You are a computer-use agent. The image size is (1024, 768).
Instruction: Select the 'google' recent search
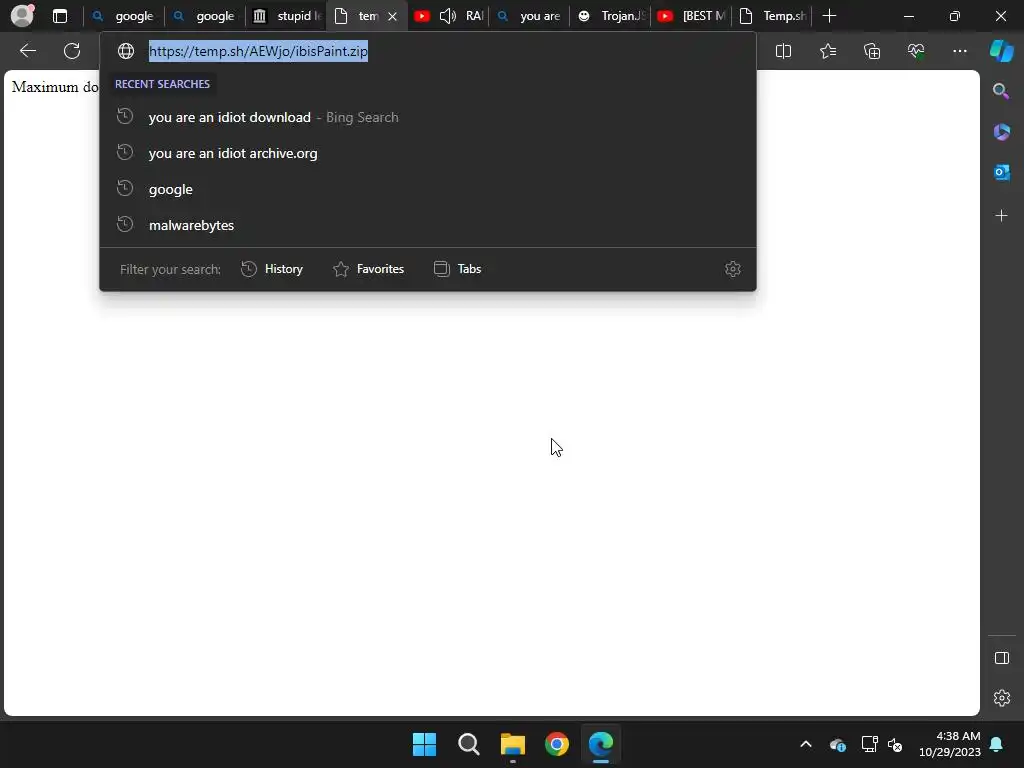coord(428,189)
